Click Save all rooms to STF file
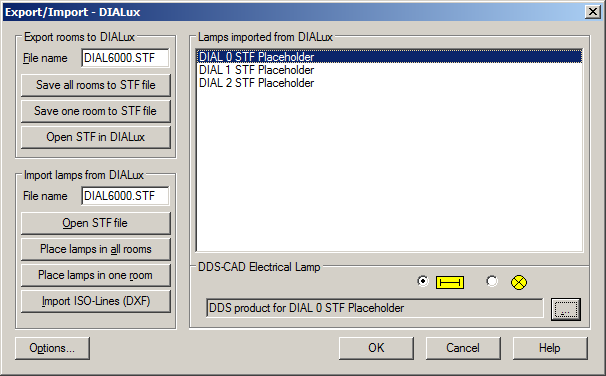This screenshot has height=376, width=606. (95, 85)
